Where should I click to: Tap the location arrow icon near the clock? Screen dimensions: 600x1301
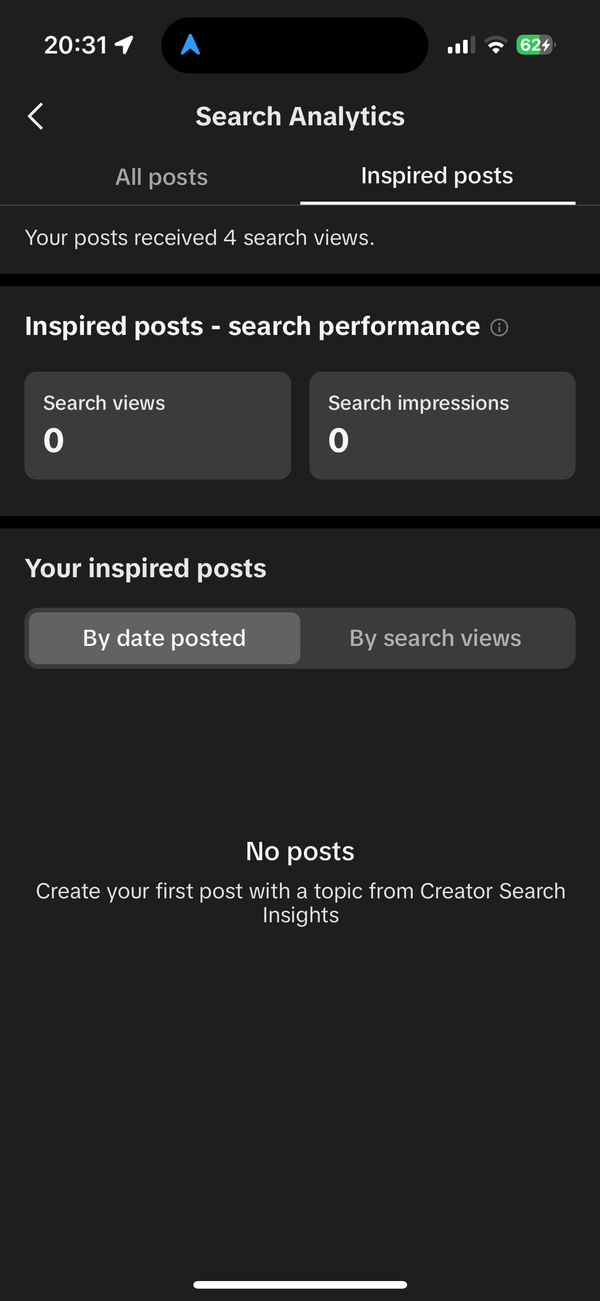coord(122,42)
